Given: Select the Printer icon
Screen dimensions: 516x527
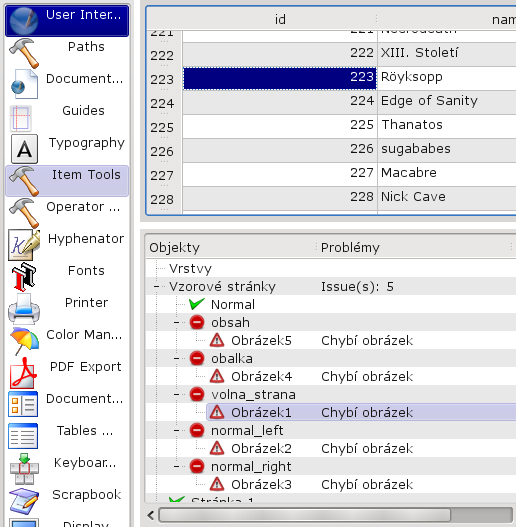Looking at the screenshot, I should (24, 309).
